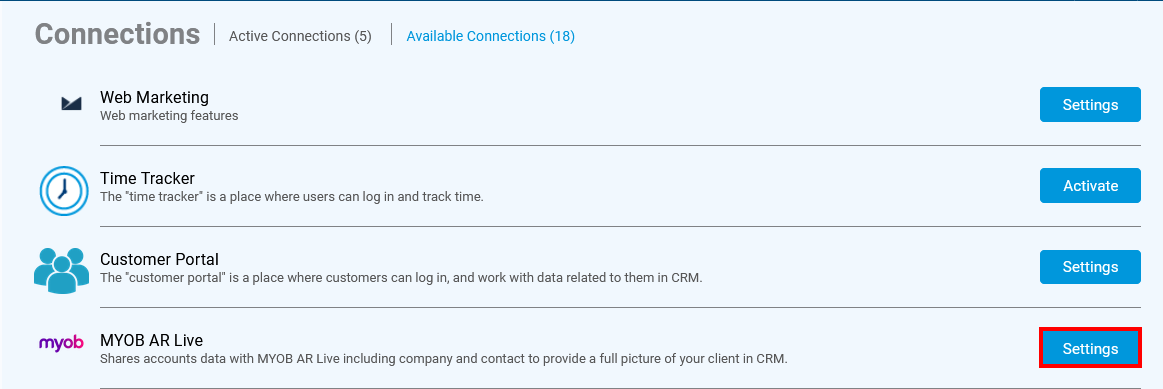Click the Customer Portal description text
Screen dimensions: 1163x389
[x=401, y=278]
